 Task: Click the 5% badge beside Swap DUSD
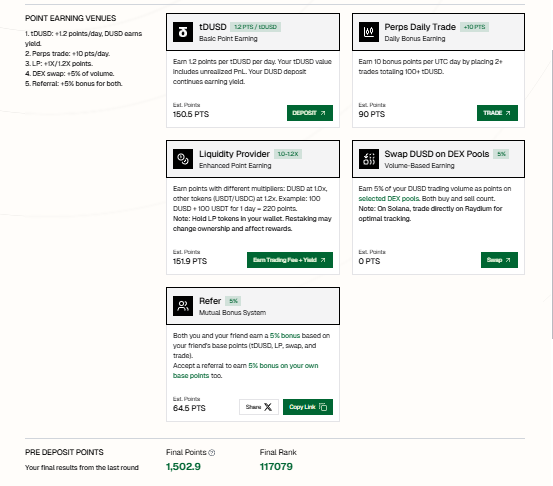point(501,154)
